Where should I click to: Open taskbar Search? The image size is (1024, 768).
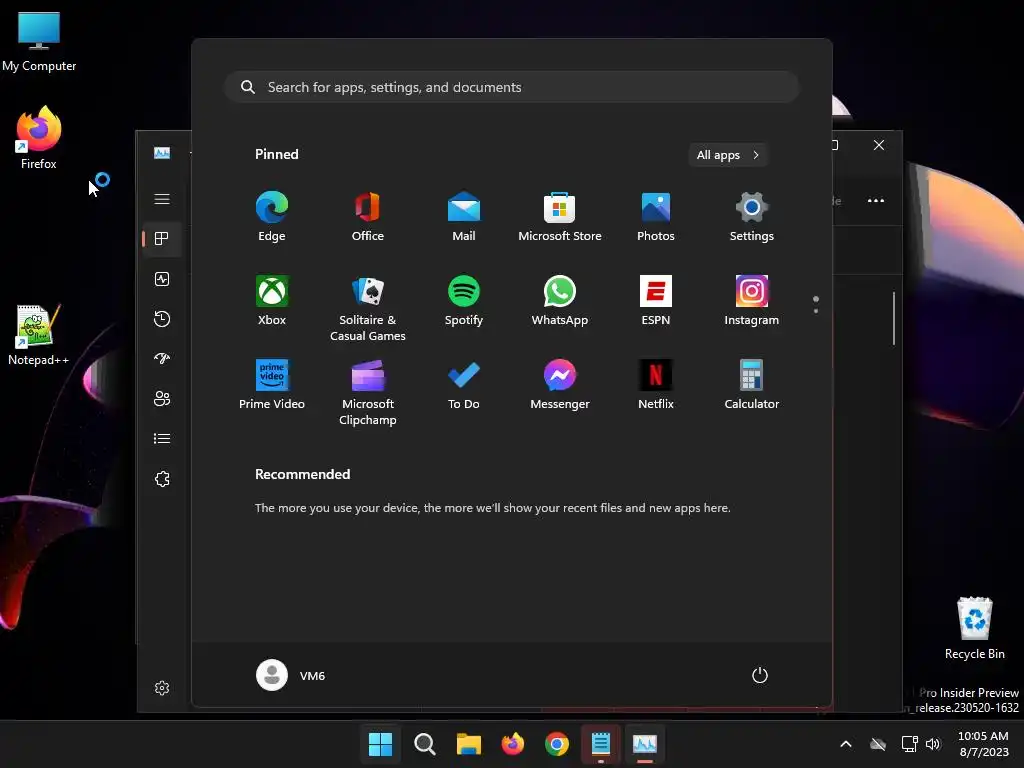coord(424,744)
